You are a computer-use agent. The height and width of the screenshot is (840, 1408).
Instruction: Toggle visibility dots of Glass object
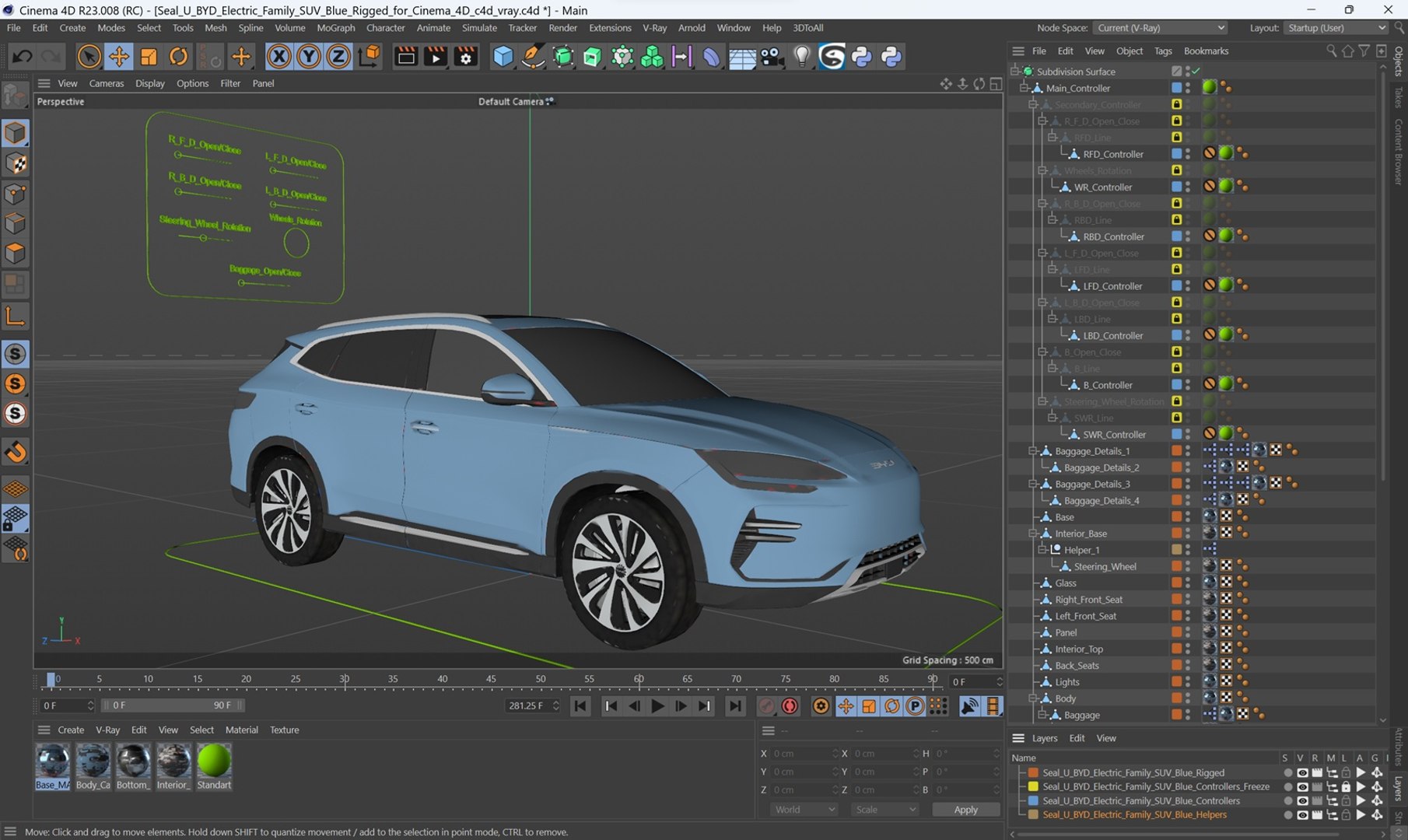[x=1187, y=583]
